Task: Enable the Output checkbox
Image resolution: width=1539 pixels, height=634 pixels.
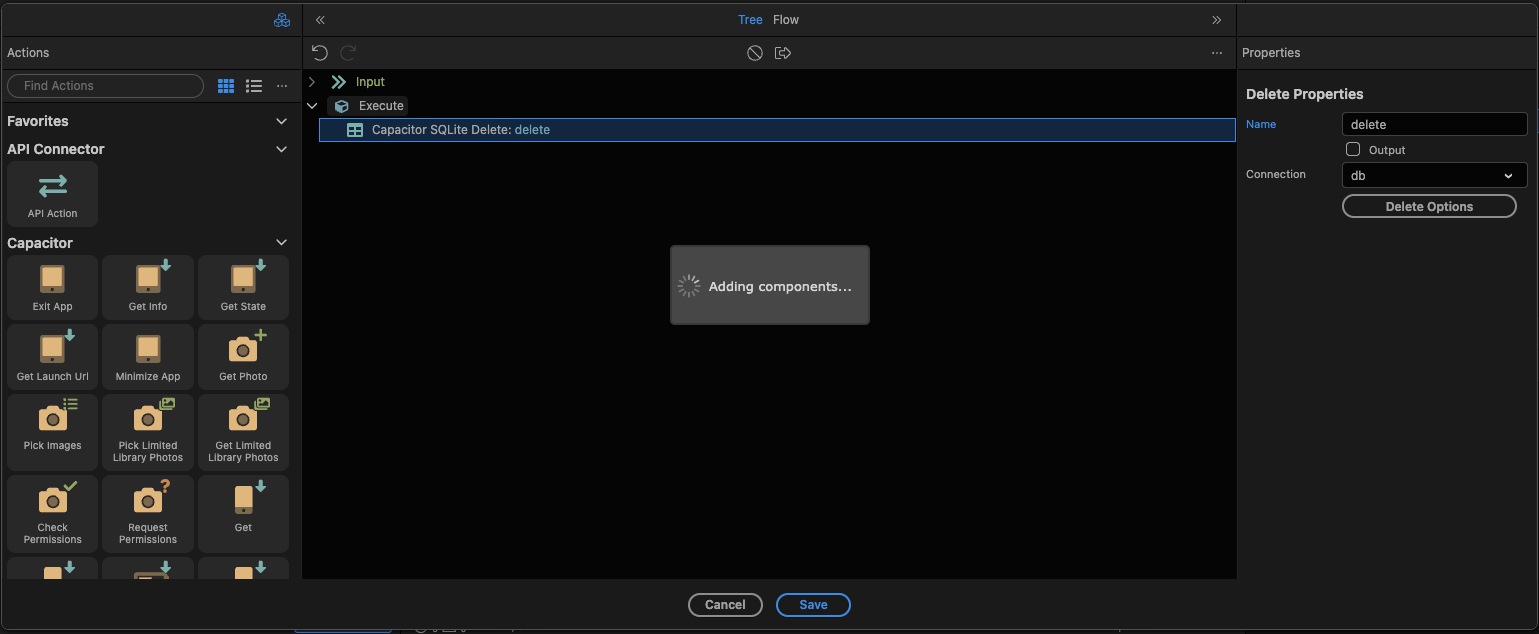Action: pos(1353,149)
